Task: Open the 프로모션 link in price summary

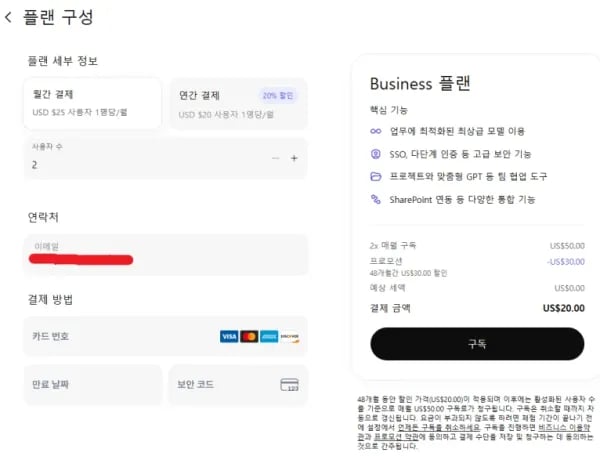Action: tap(386, 261)
